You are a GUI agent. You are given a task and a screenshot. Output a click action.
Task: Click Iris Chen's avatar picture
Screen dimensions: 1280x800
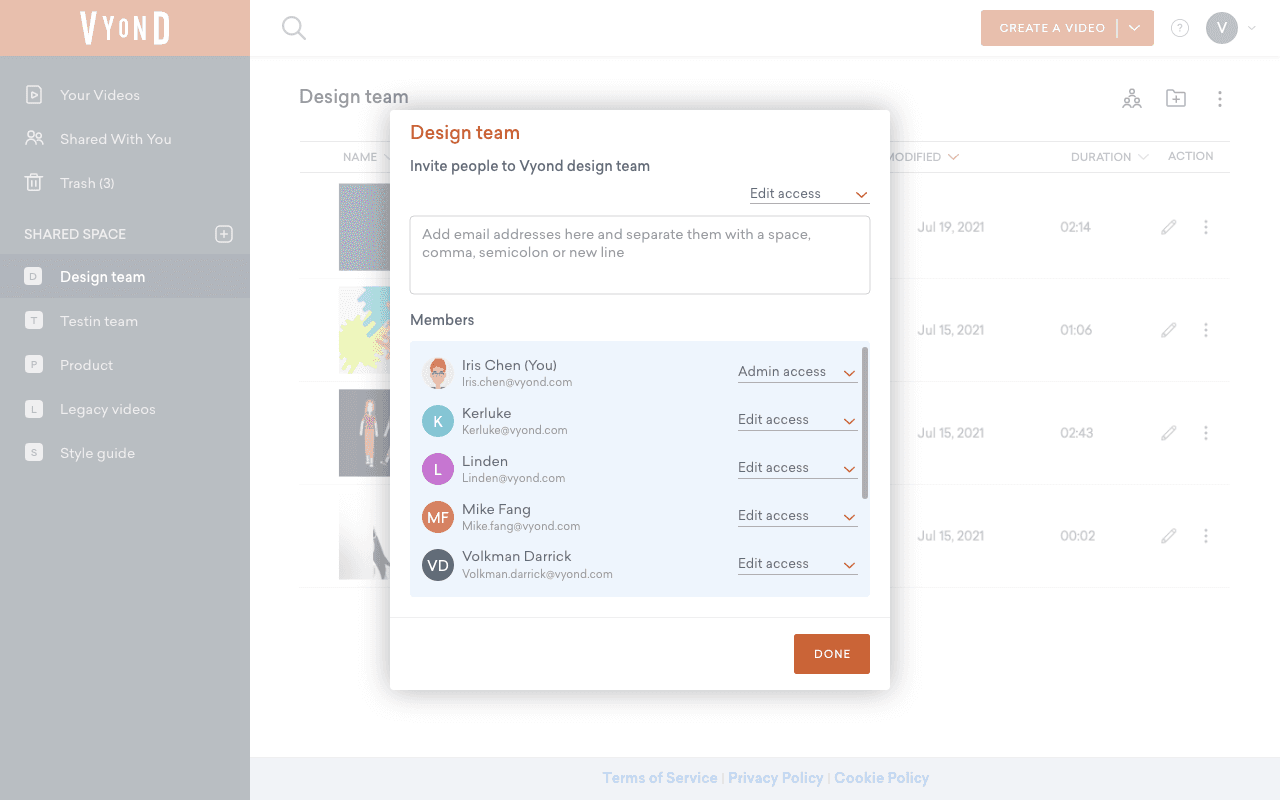(x=438, y=373)
